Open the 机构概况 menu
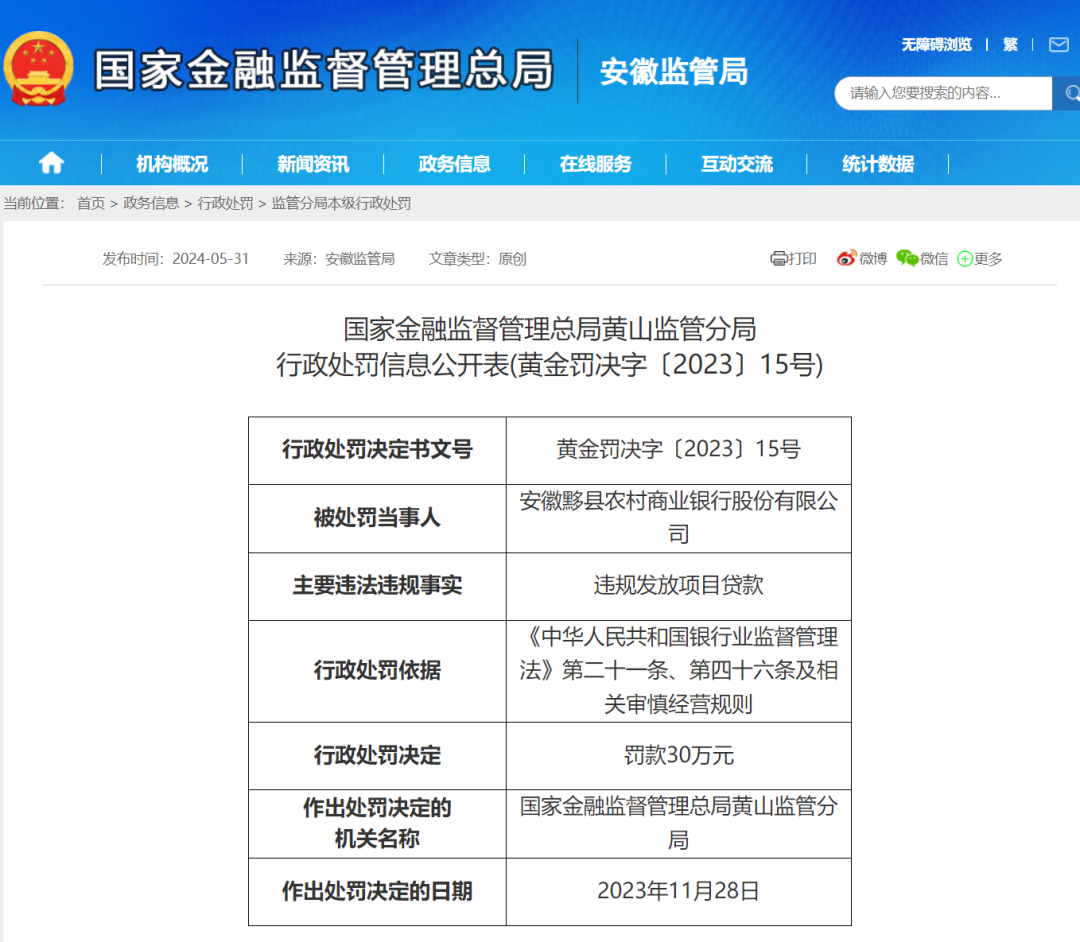1080x942 pixels. tap(172, 164)
